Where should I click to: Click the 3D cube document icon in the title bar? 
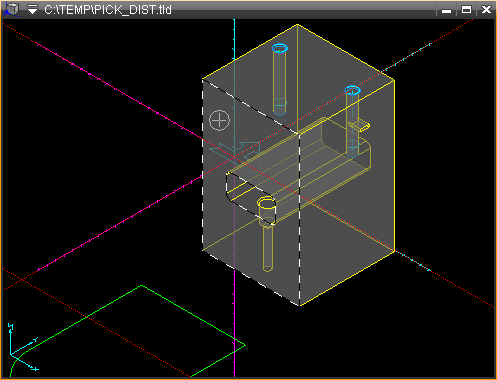click(12, 9)
